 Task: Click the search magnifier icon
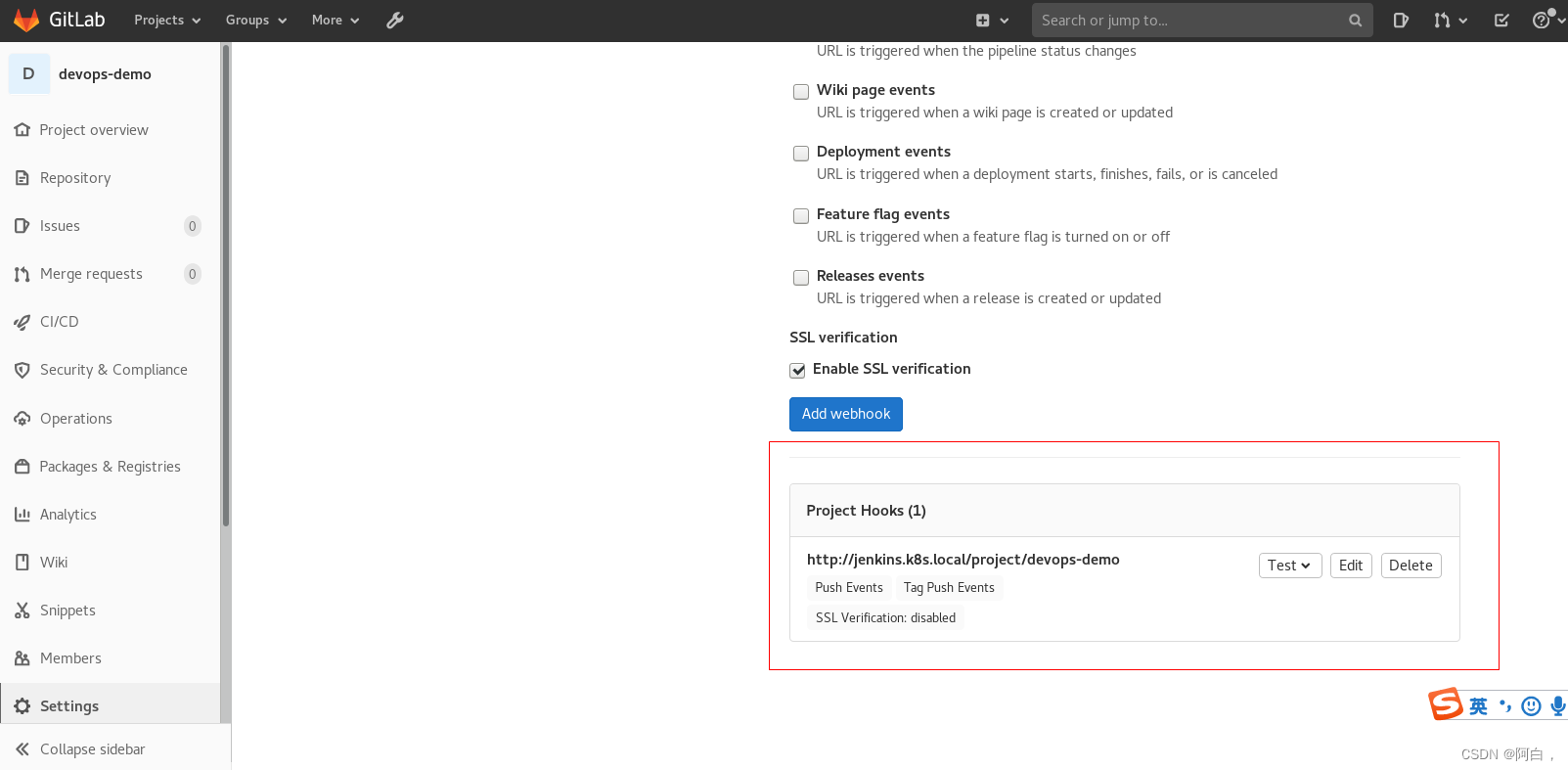coord(1355,21)
